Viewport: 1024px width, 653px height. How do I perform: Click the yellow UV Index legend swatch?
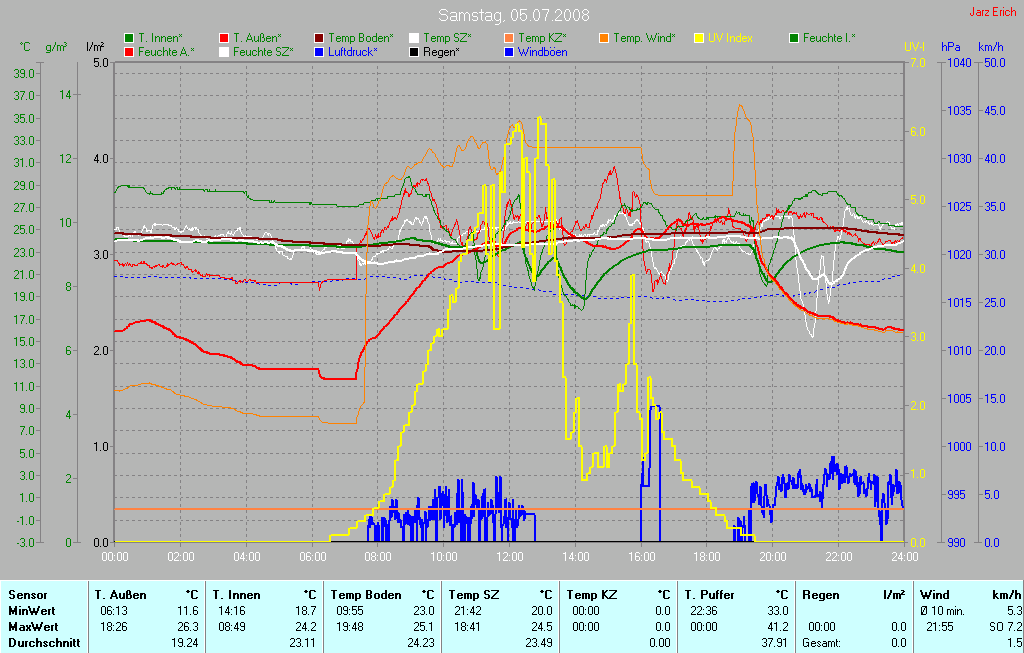point(699,38)
